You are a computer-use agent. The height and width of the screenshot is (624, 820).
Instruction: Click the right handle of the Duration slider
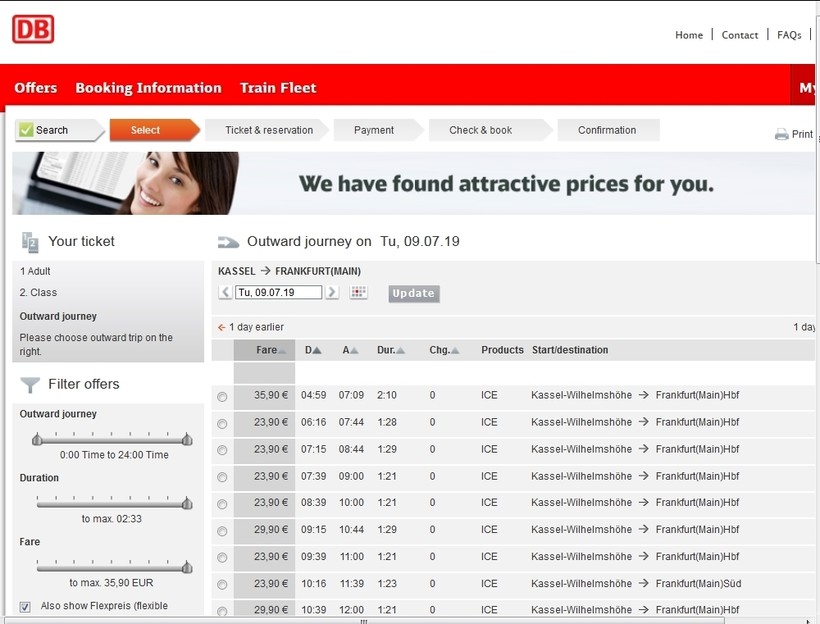(187, 504)
